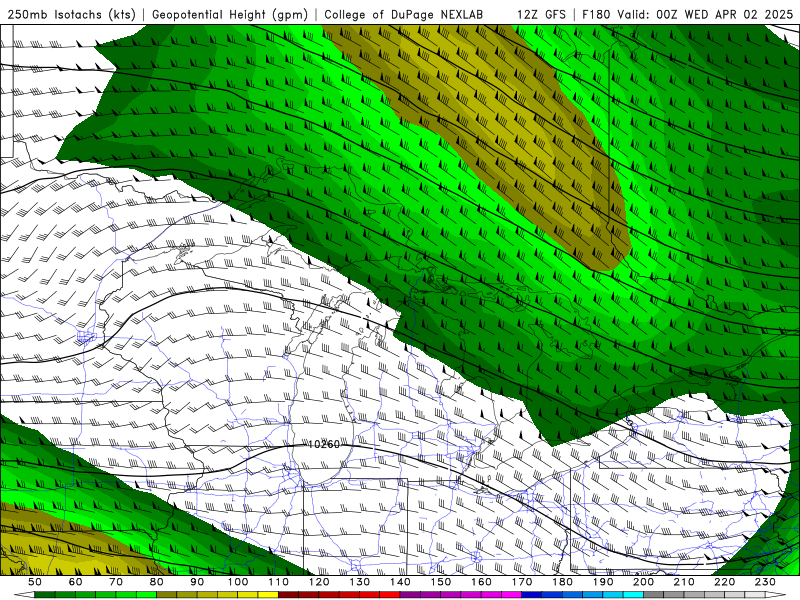Click the '110' color scale label
800x600 pixels.
278,582
